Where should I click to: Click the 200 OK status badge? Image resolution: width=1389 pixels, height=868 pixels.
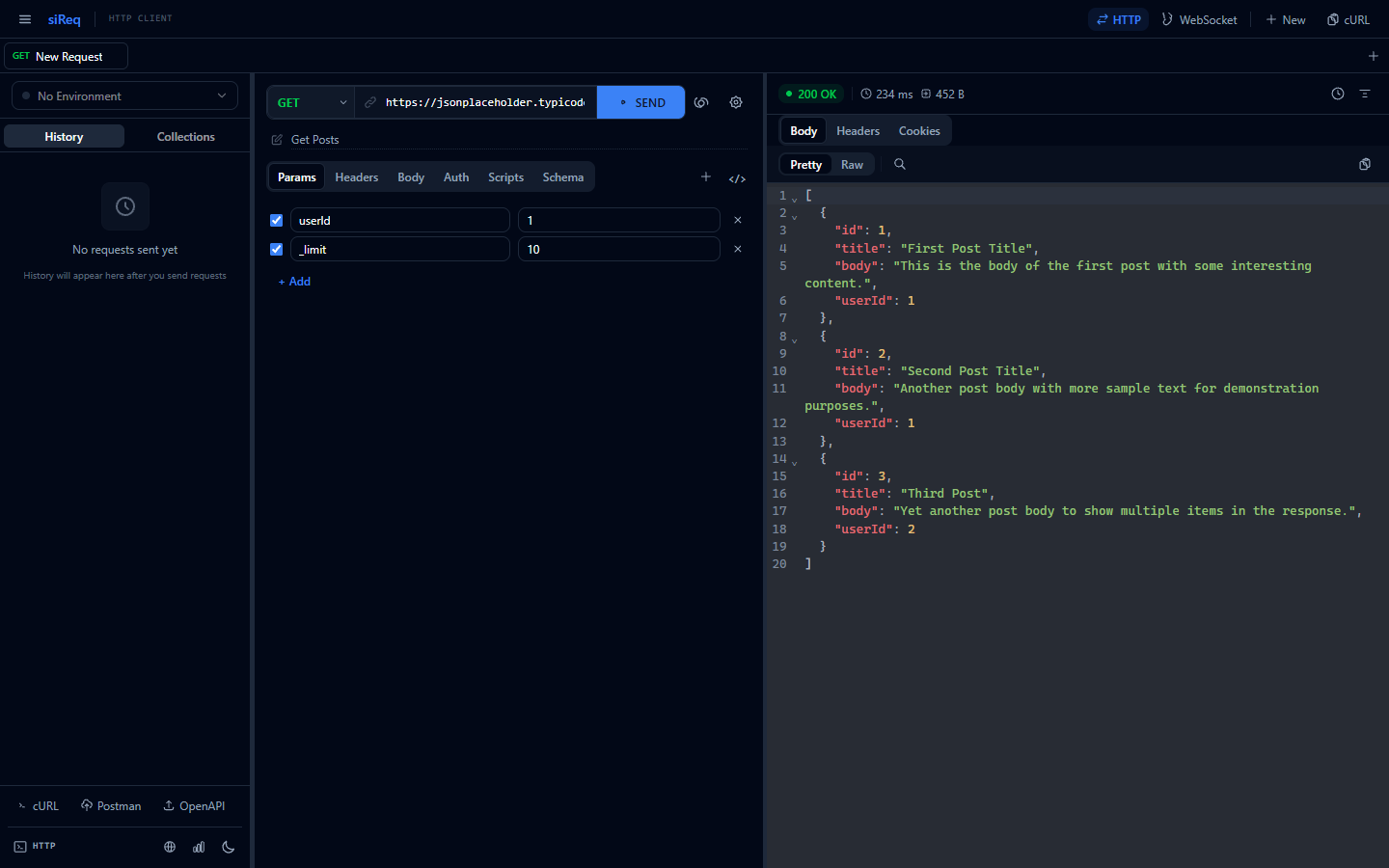pyautogui.click(x=811, y=94)
